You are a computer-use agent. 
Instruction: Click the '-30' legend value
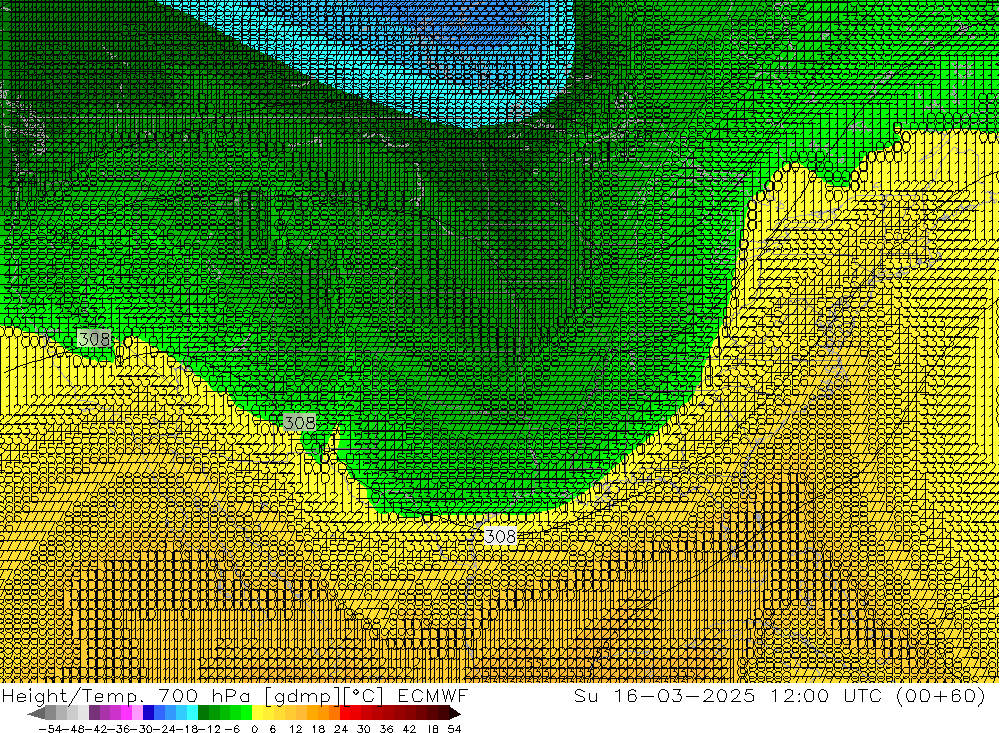click(x=142, y=729)
